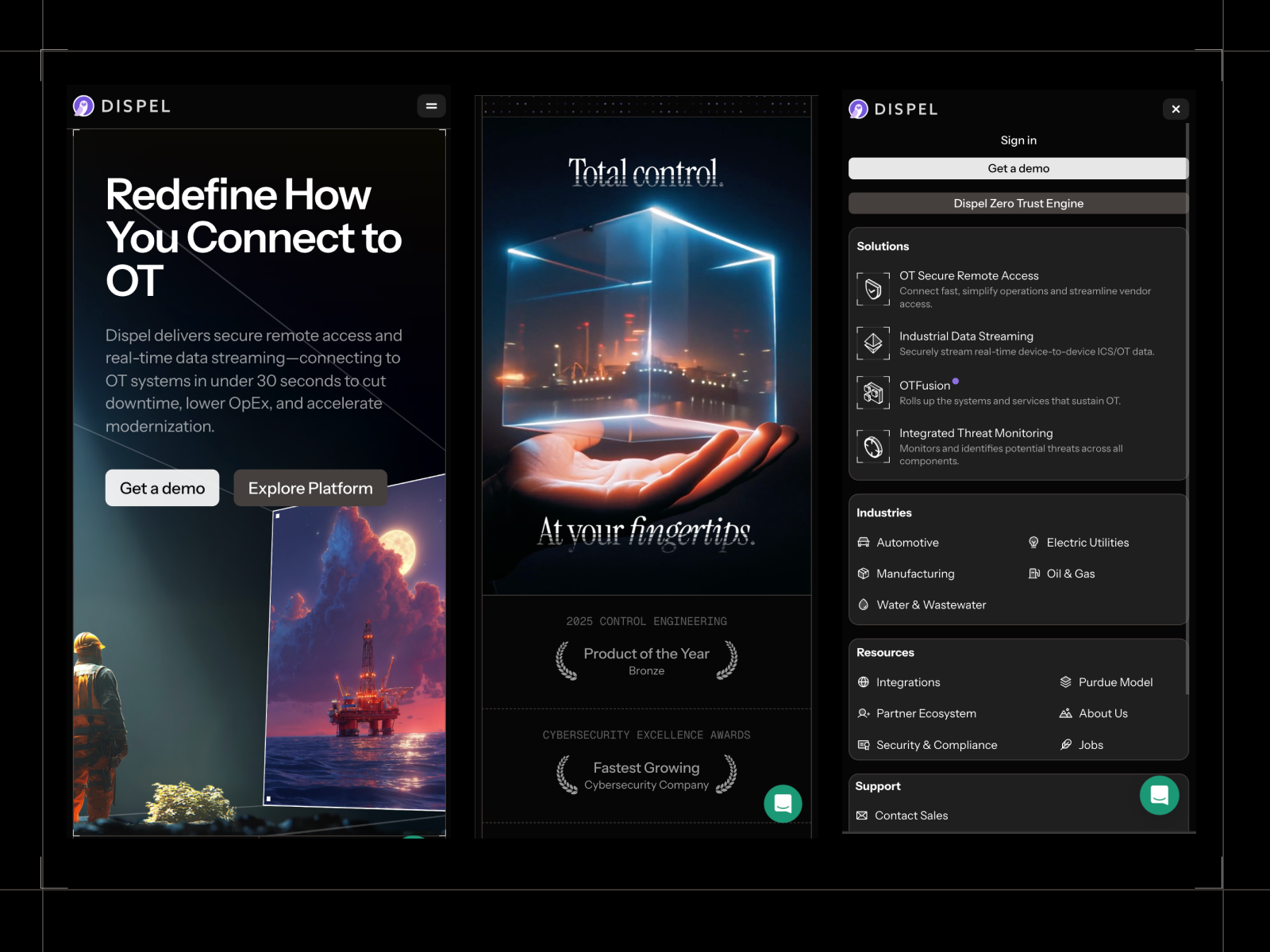The image size is (1270, 952).
Task: Click the Jobs feather icon
Action: [1066, 745]
